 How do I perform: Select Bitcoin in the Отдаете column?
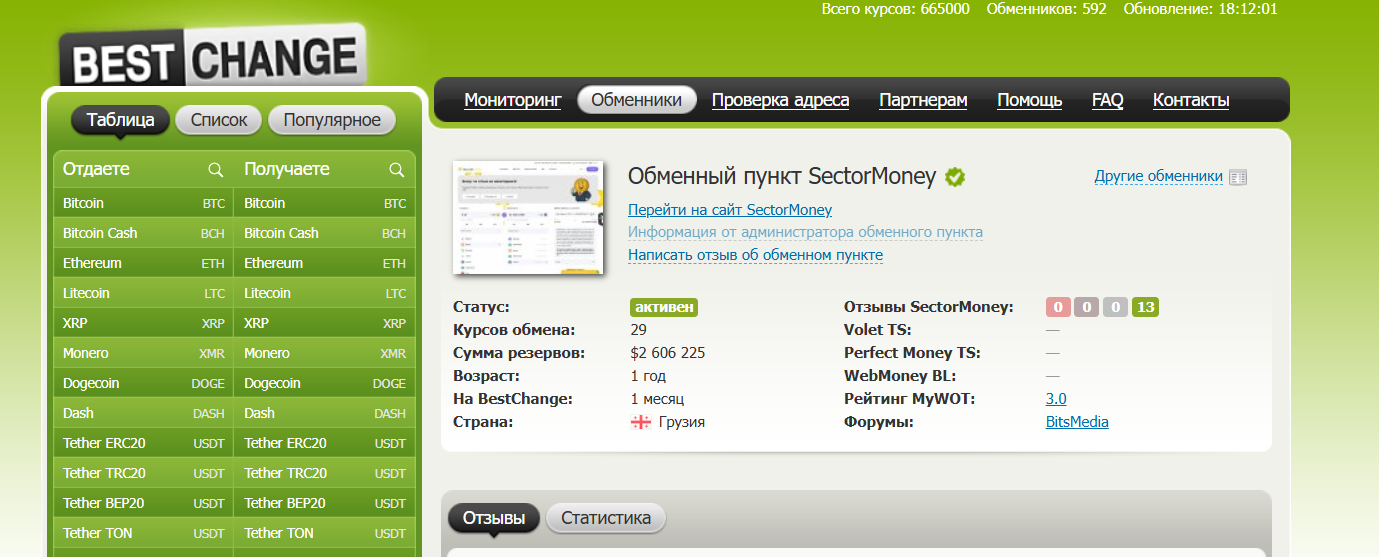pyautogui.click(x=143, y=203)
